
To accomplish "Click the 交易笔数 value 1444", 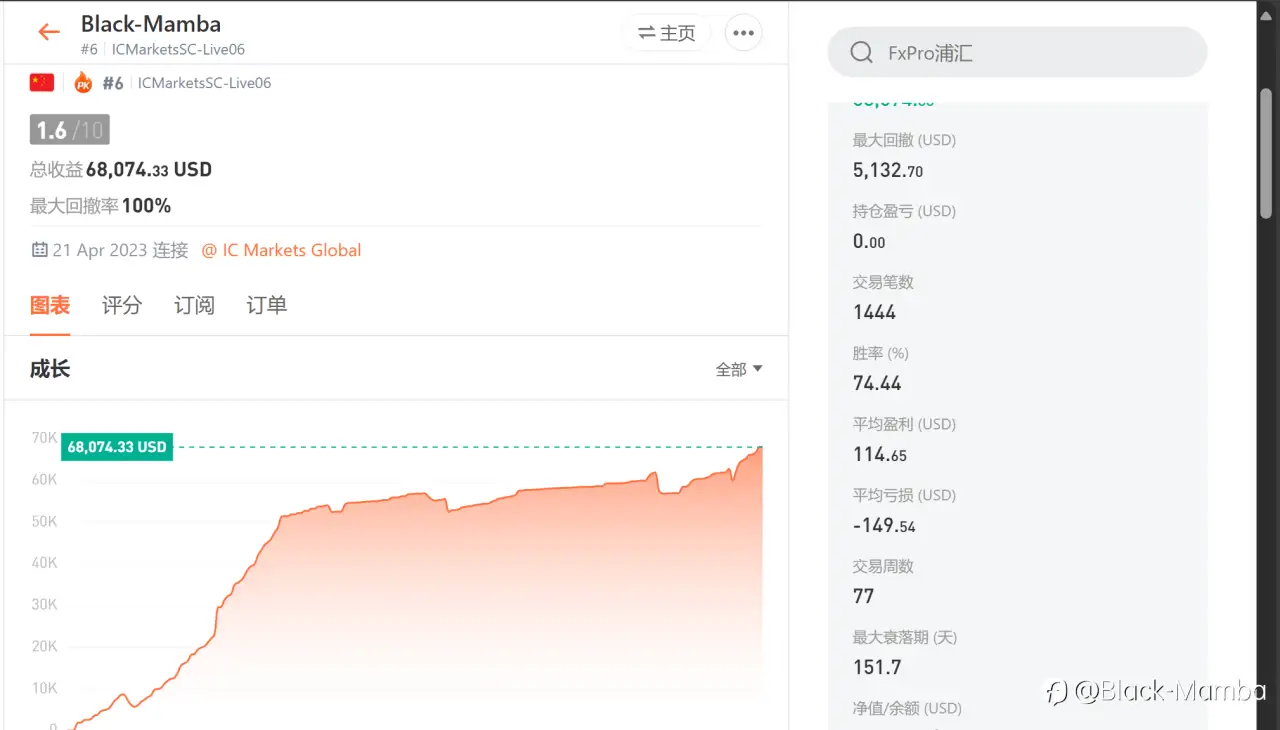I will [x=874, y=312].
